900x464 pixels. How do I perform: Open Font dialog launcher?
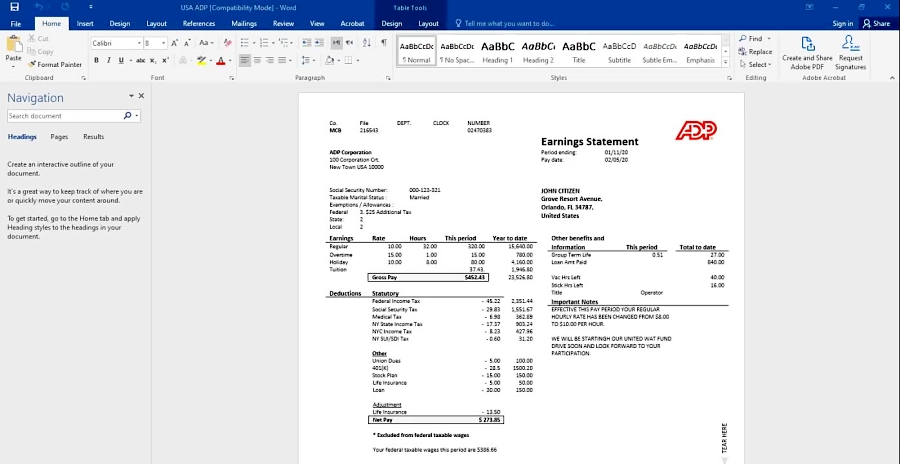point(232,78)
